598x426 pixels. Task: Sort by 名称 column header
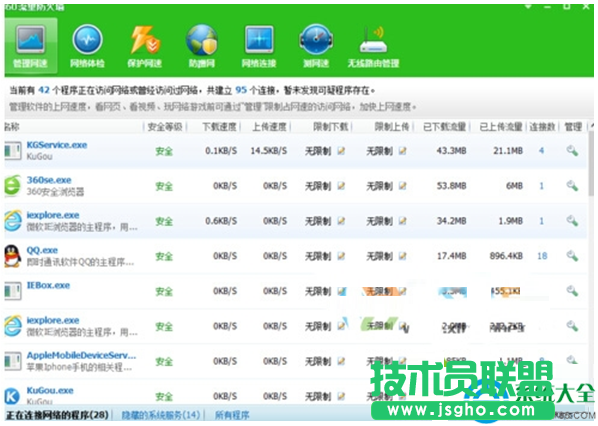[x=12, y=127]
